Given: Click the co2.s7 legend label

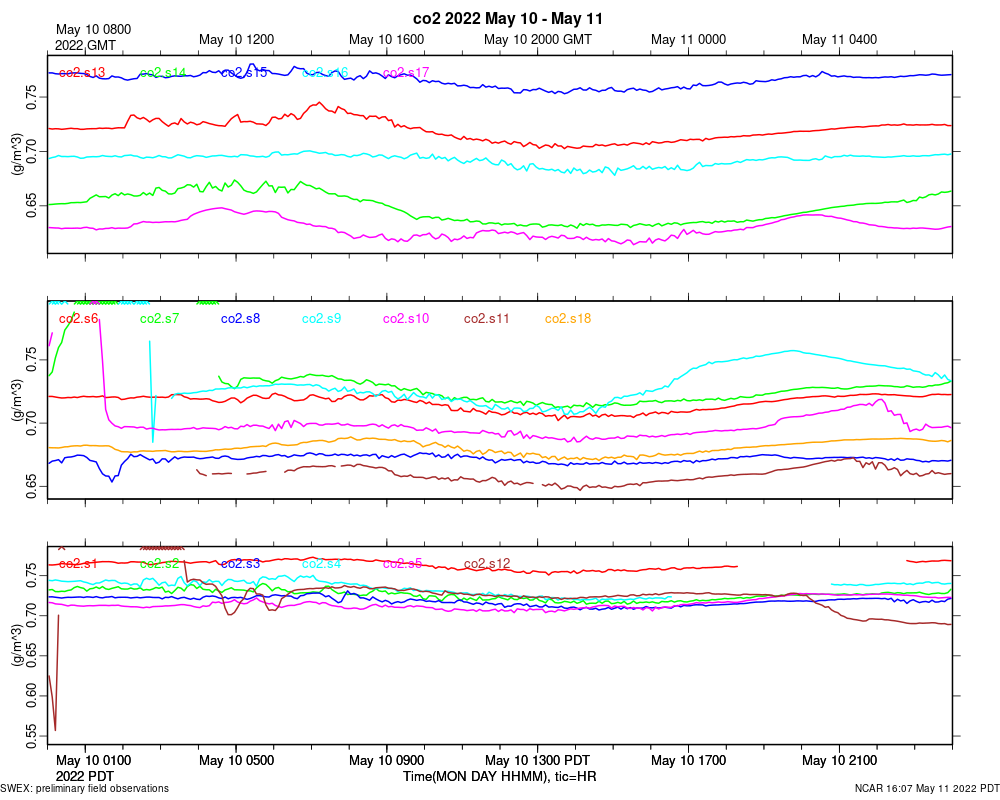Looking at the screenshot, I should [159, 318].
